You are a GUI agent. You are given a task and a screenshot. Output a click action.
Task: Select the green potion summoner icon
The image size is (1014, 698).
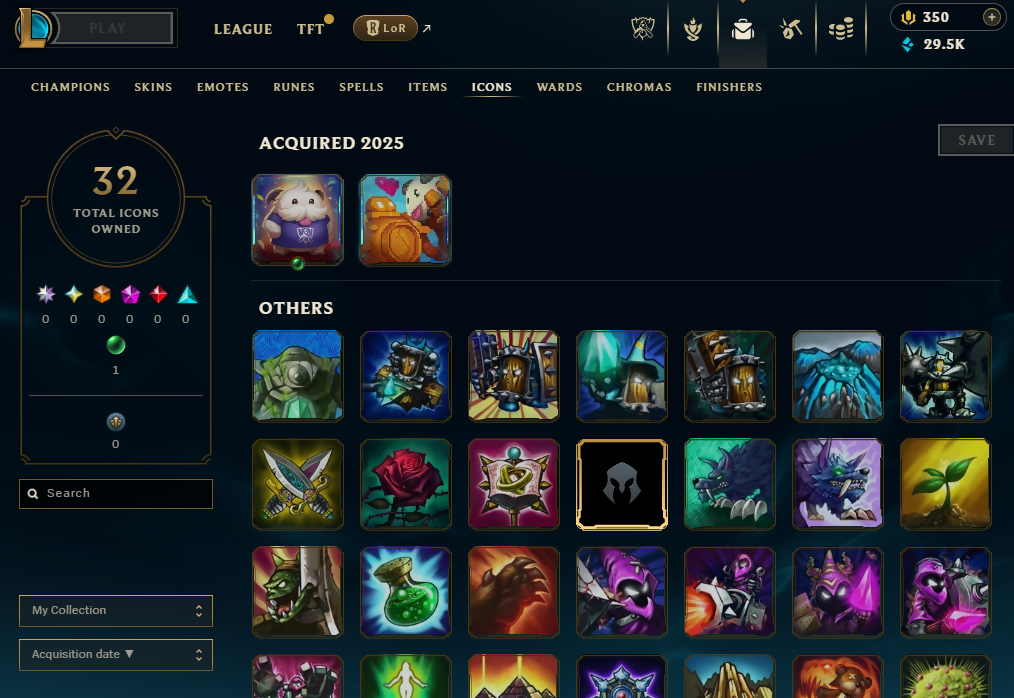(405, 592)
